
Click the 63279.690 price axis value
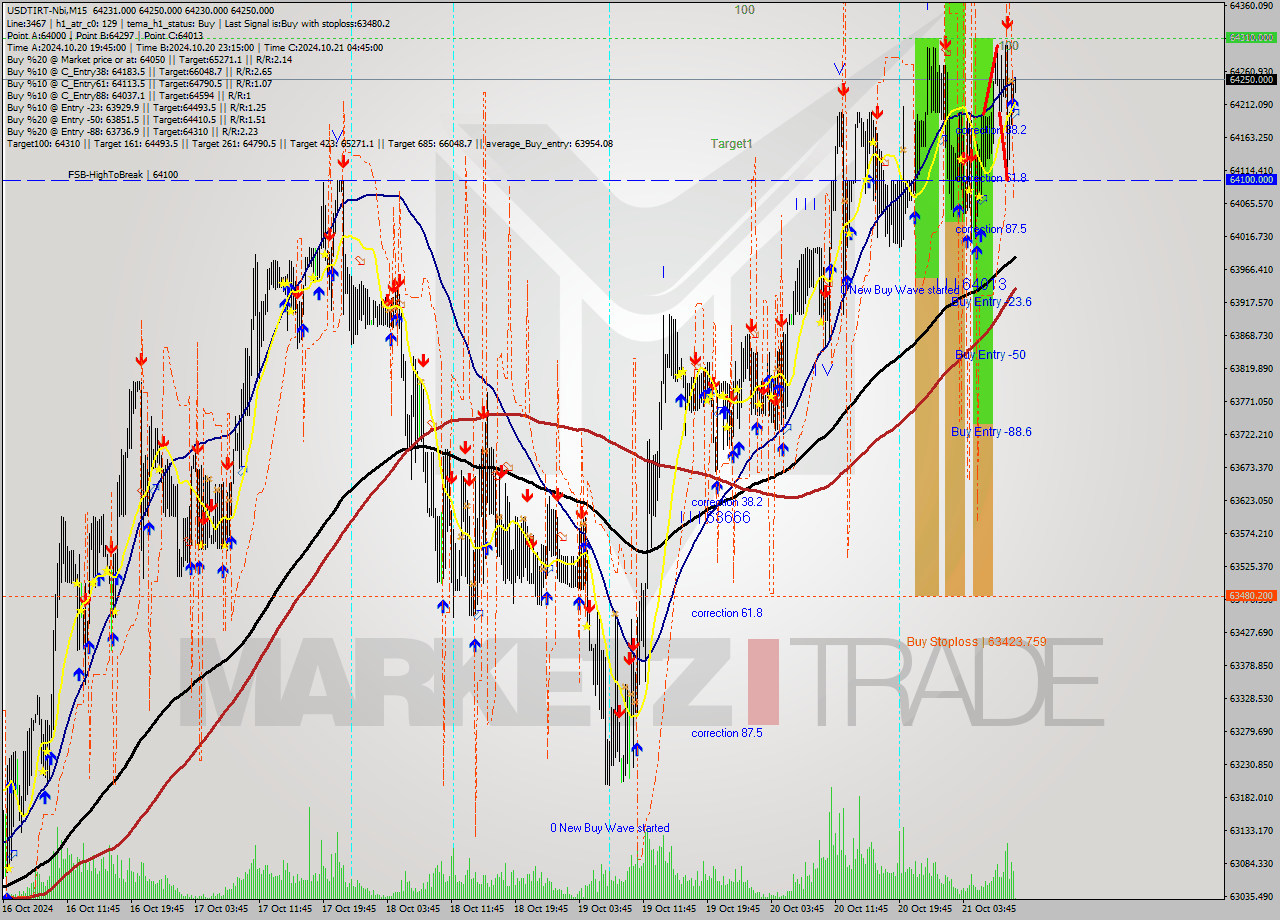pyautogui.click(x=1251, y=731)
